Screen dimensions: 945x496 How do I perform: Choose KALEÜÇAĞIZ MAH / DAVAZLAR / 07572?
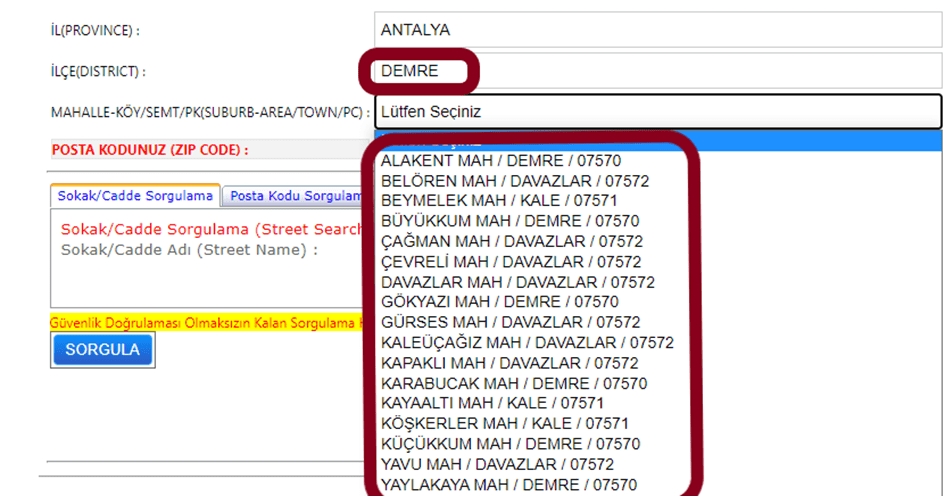[x=527, y=343]
